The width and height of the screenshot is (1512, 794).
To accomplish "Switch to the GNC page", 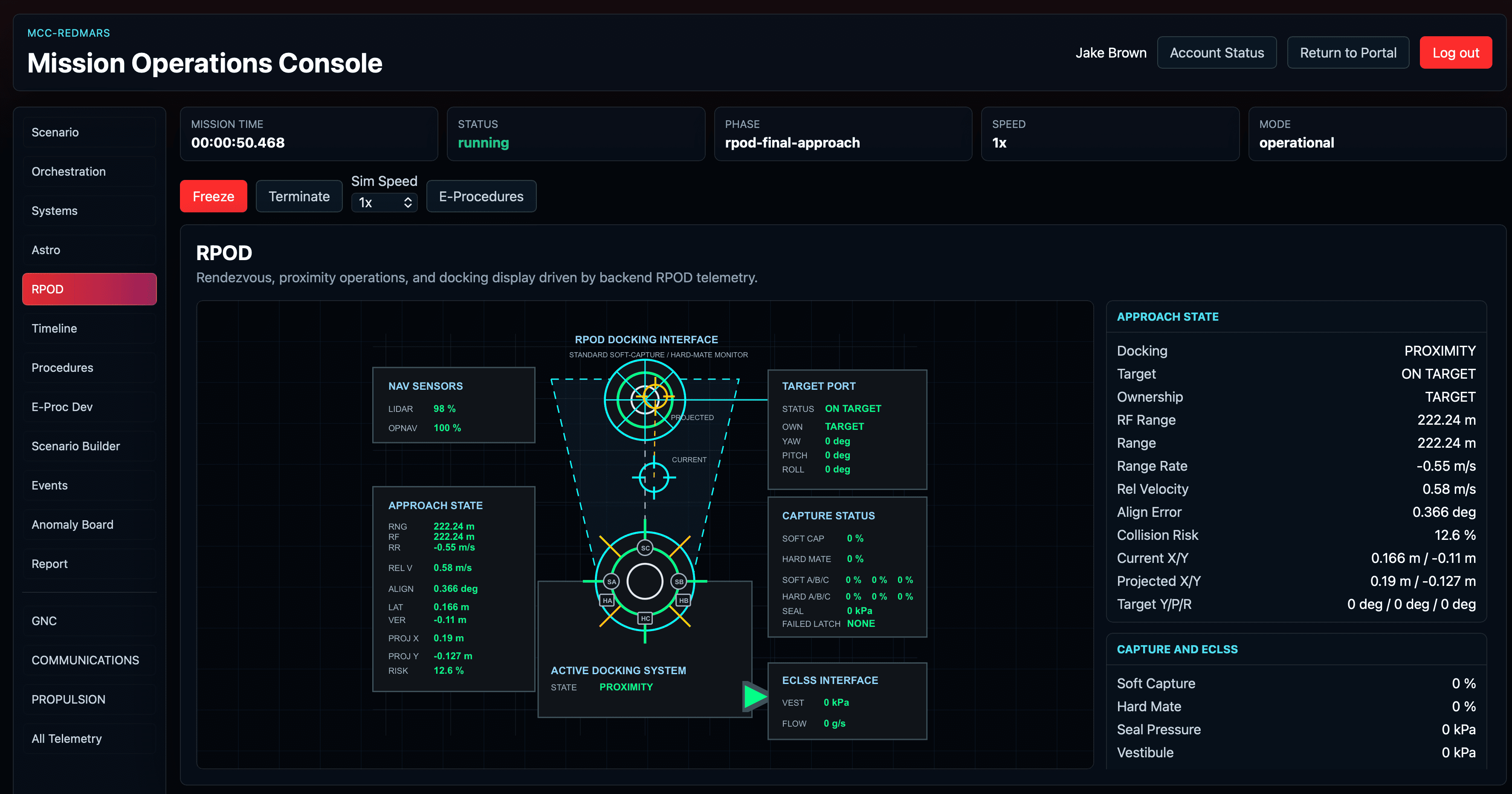I will (x=89, y=621).
